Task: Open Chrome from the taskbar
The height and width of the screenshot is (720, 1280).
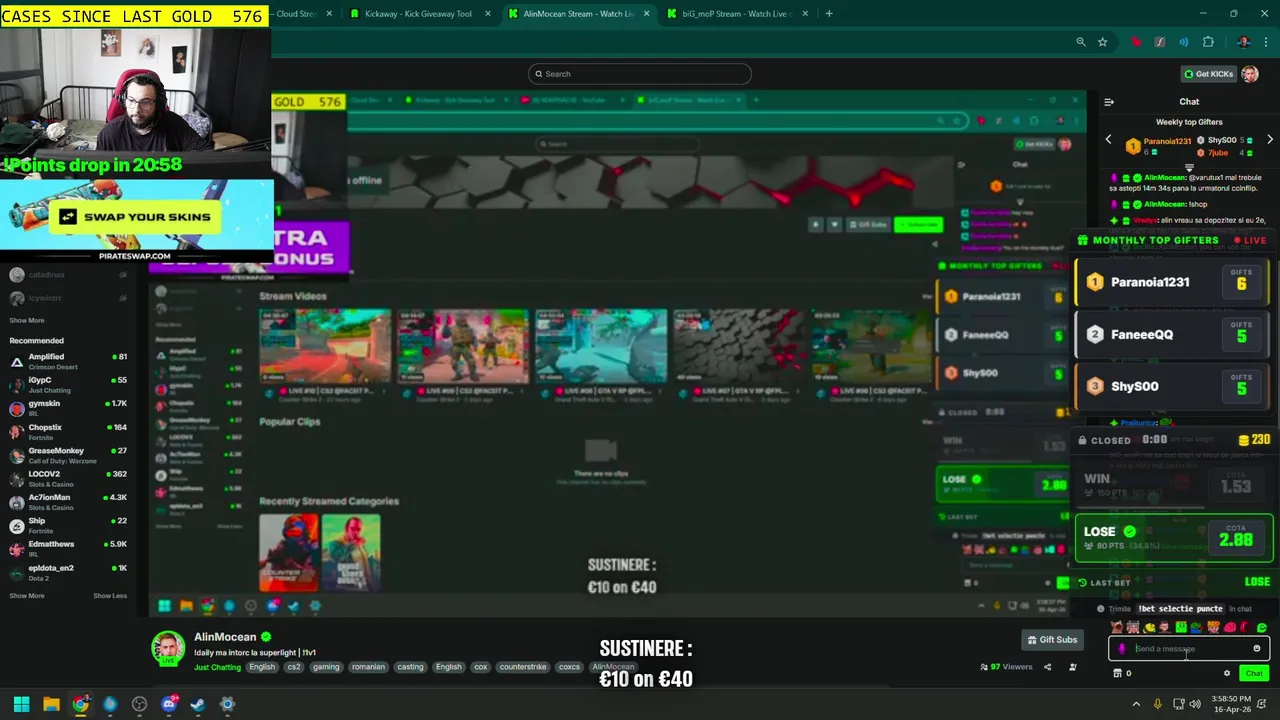Action: 80,704
